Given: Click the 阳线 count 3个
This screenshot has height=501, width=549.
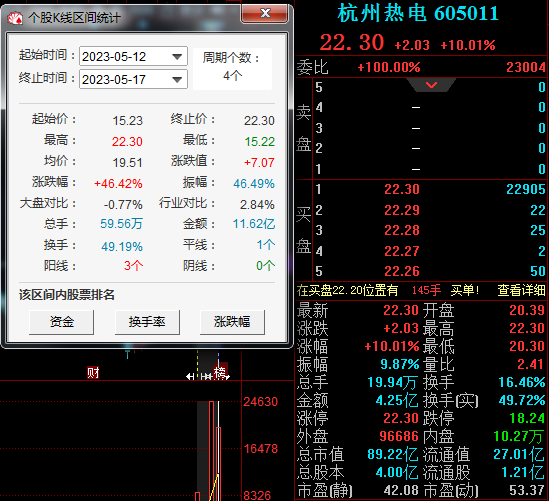Looking at the screenshot, I should click(133, 266).
